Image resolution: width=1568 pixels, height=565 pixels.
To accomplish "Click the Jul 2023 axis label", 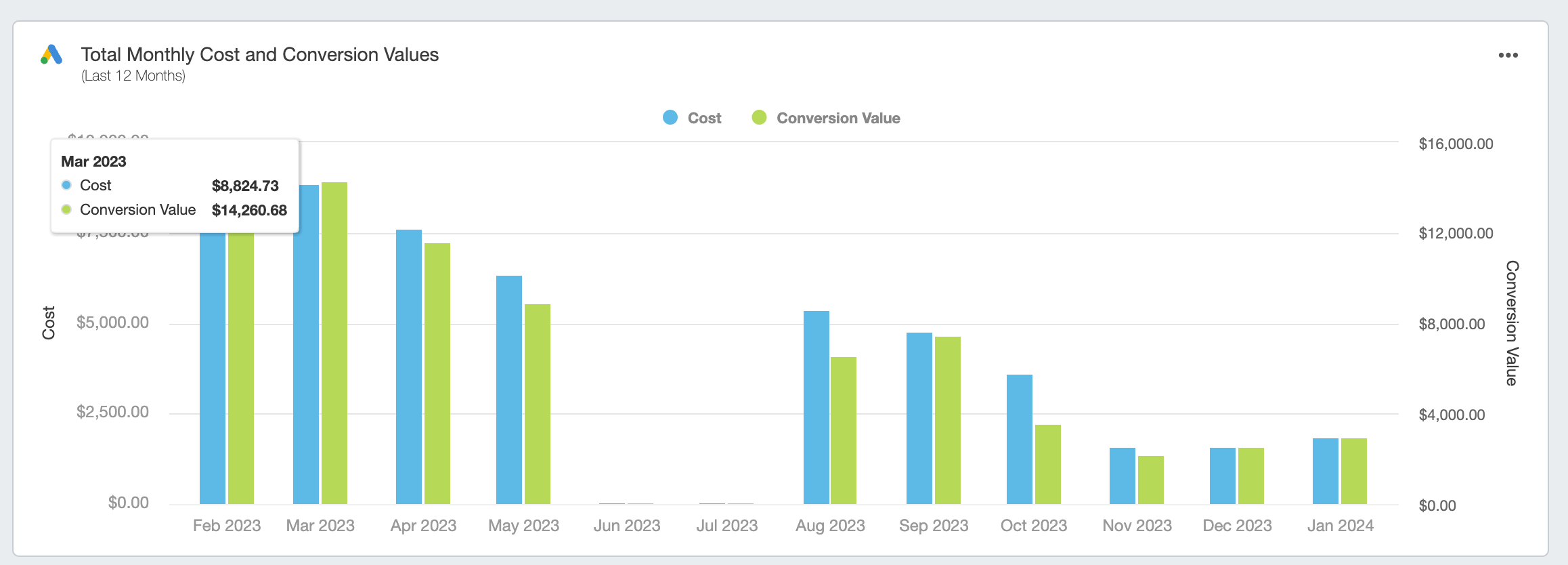I will pos(727,526).
